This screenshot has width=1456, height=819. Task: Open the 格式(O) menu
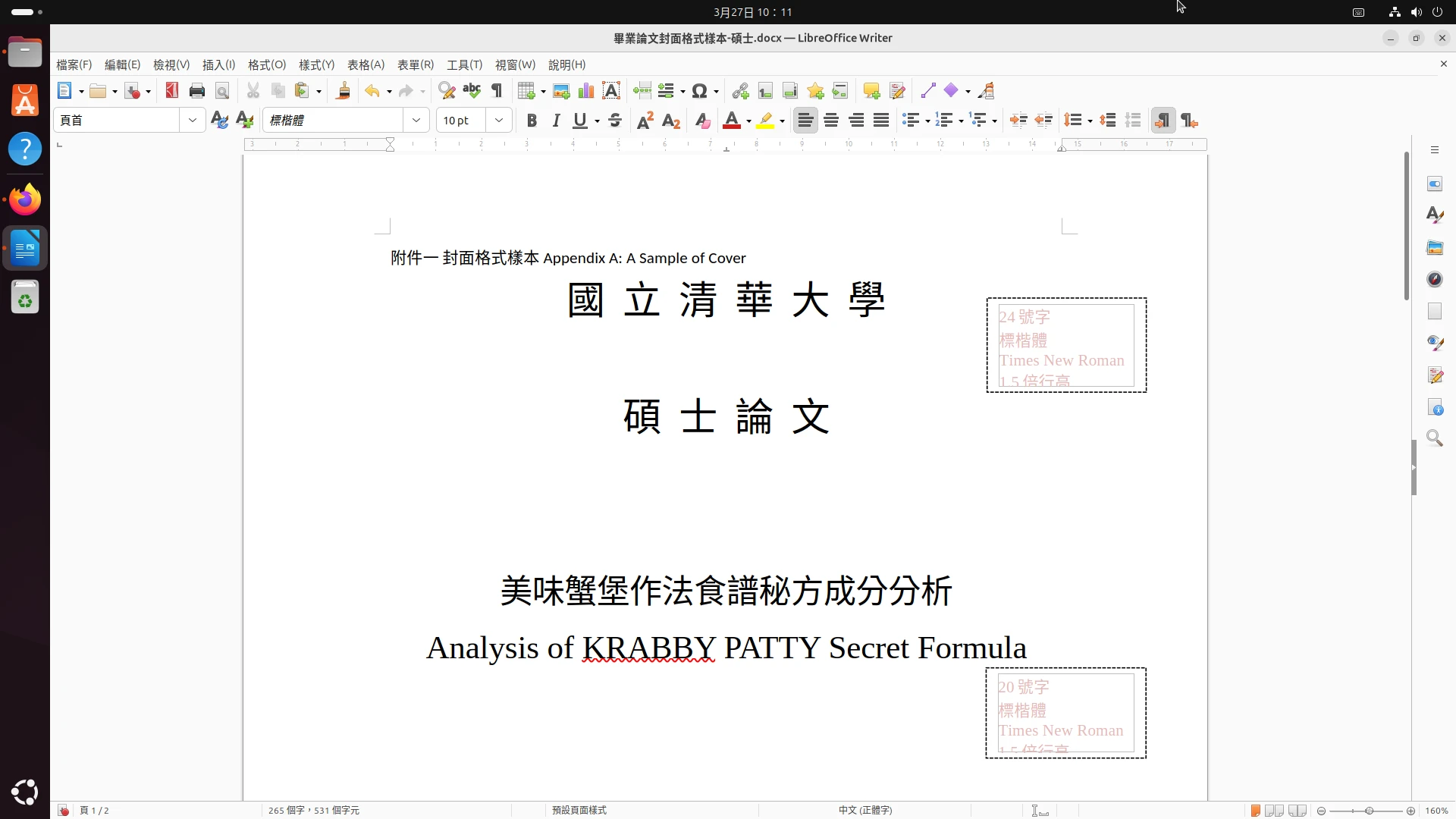tap(266, 64)
